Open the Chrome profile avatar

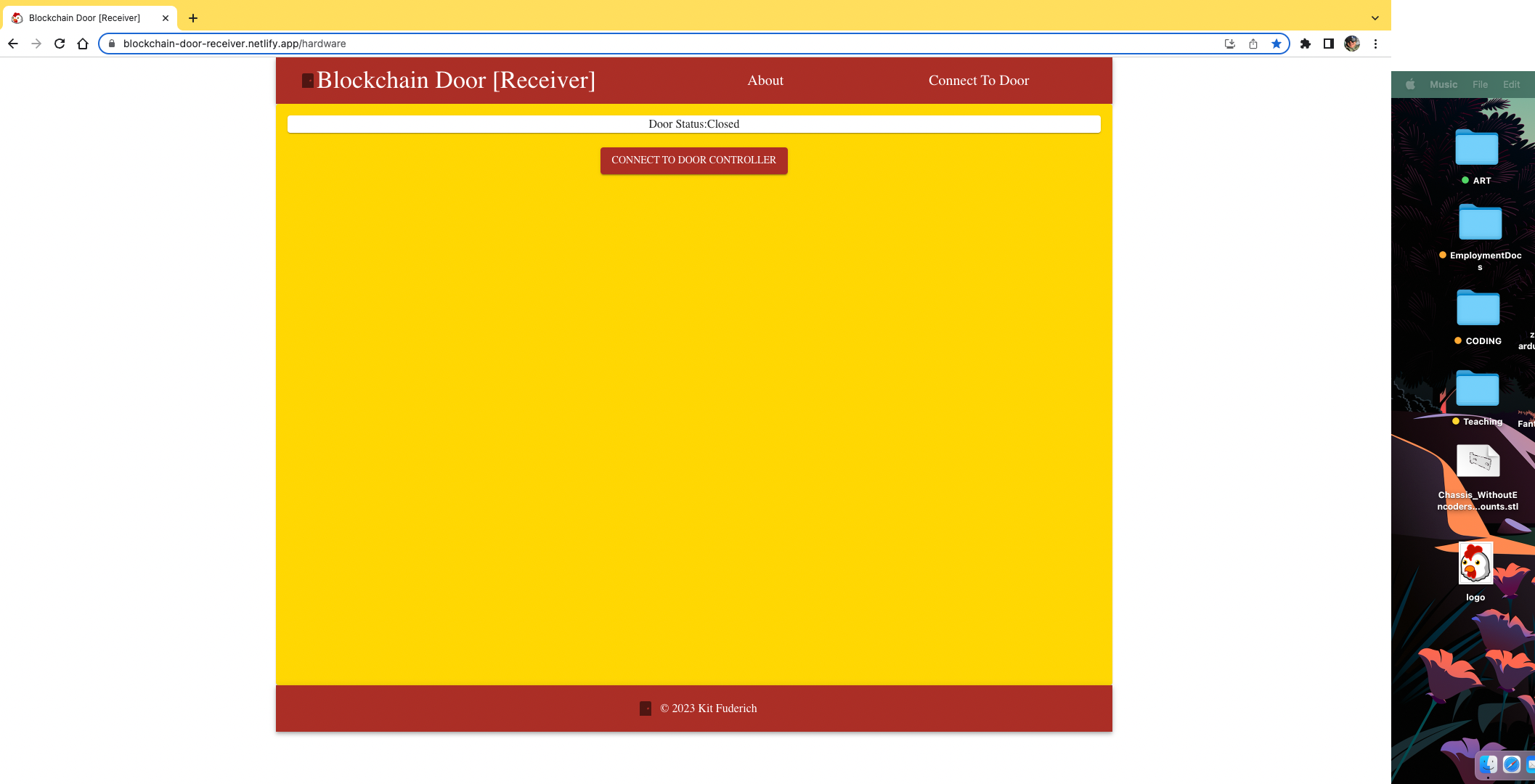coord(1351,44)
